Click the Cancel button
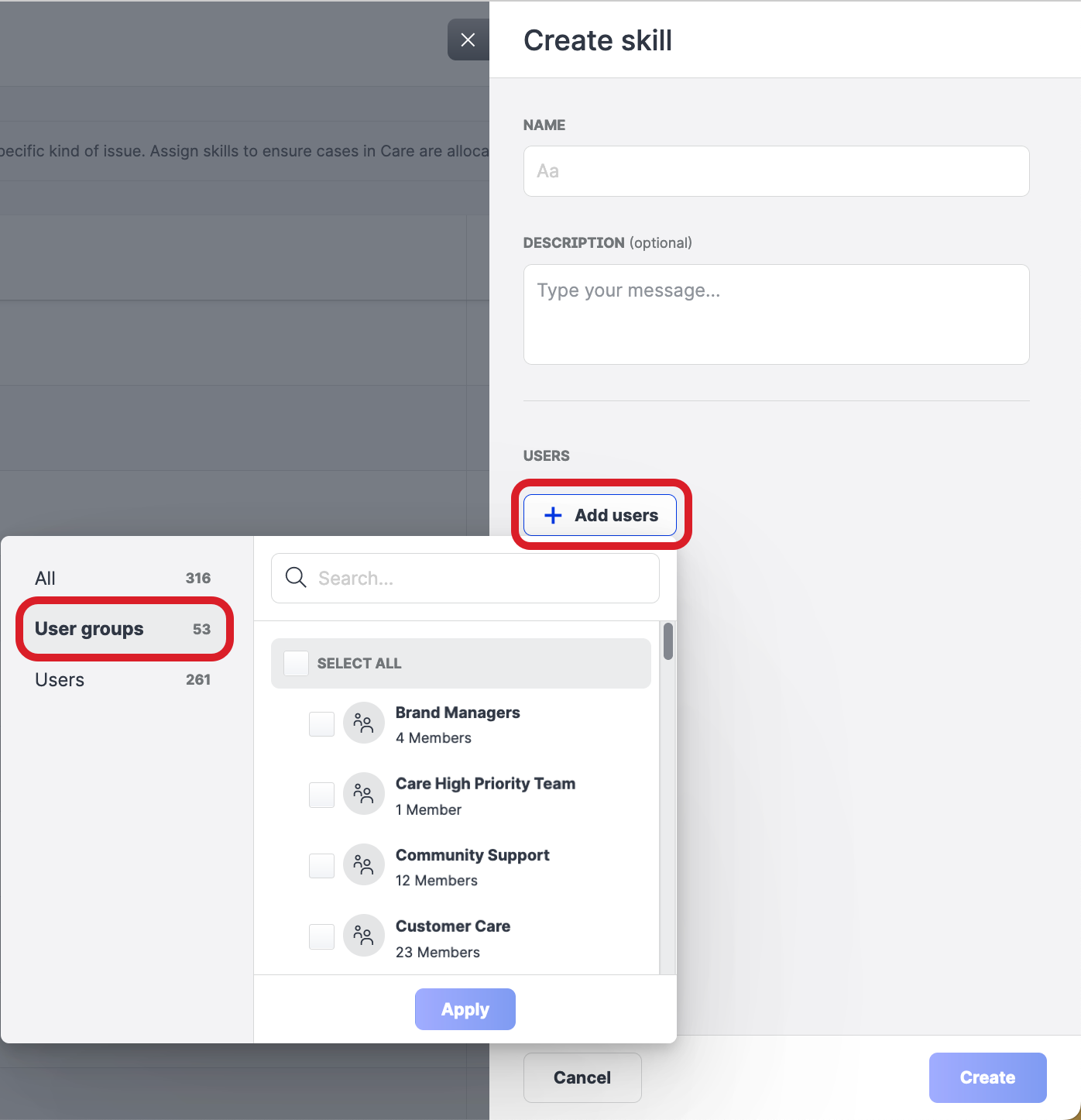1081x1120 pixels. (582, 1077)
